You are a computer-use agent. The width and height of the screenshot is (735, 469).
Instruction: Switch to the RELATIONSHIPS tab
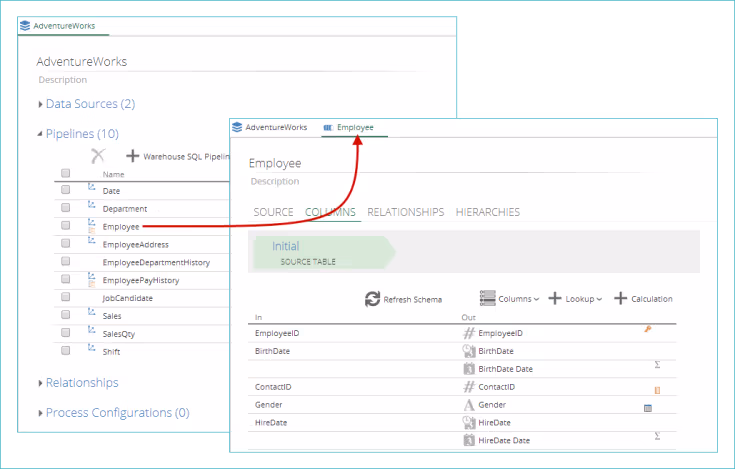(405, 212)
